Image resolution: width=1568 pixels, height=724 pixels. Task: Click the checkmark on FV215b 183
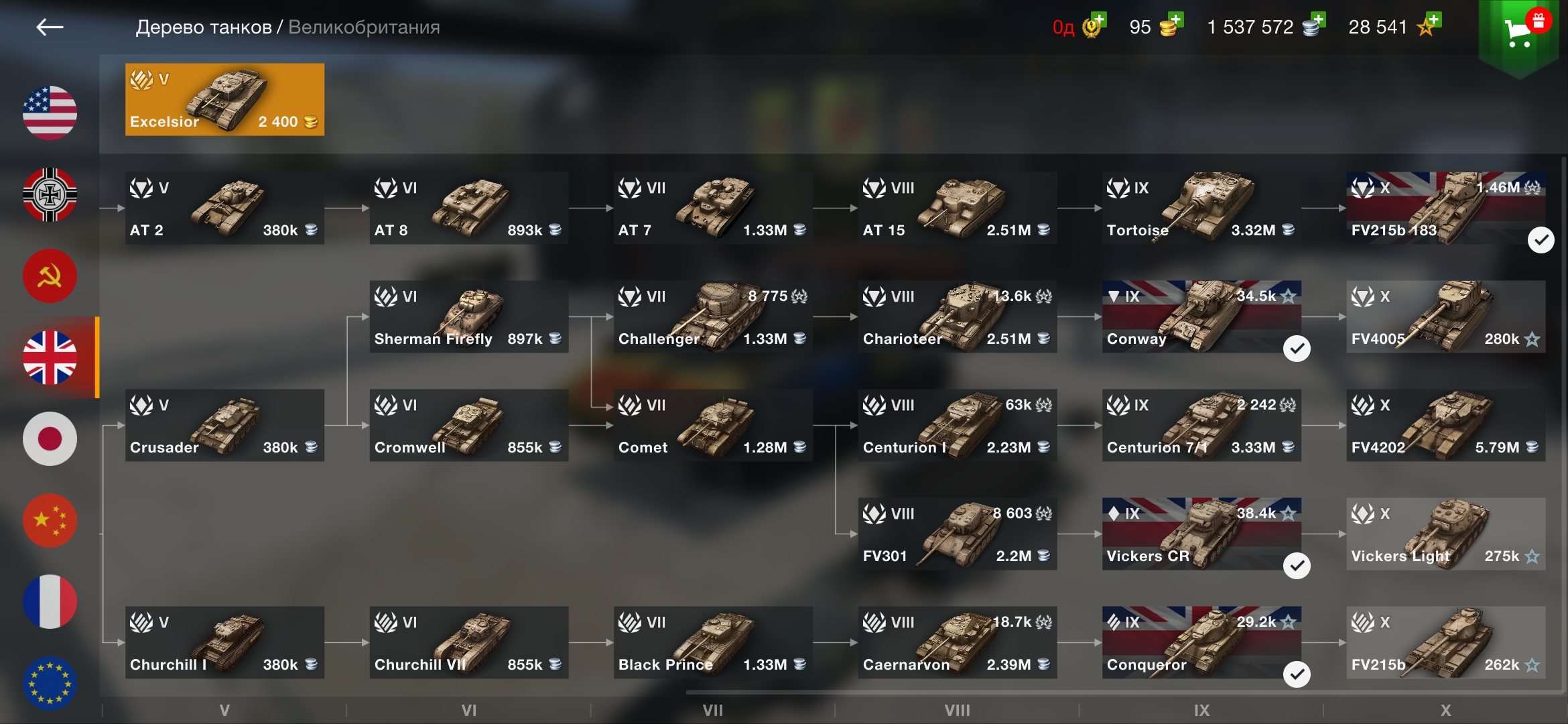(x=1541, y=240)
